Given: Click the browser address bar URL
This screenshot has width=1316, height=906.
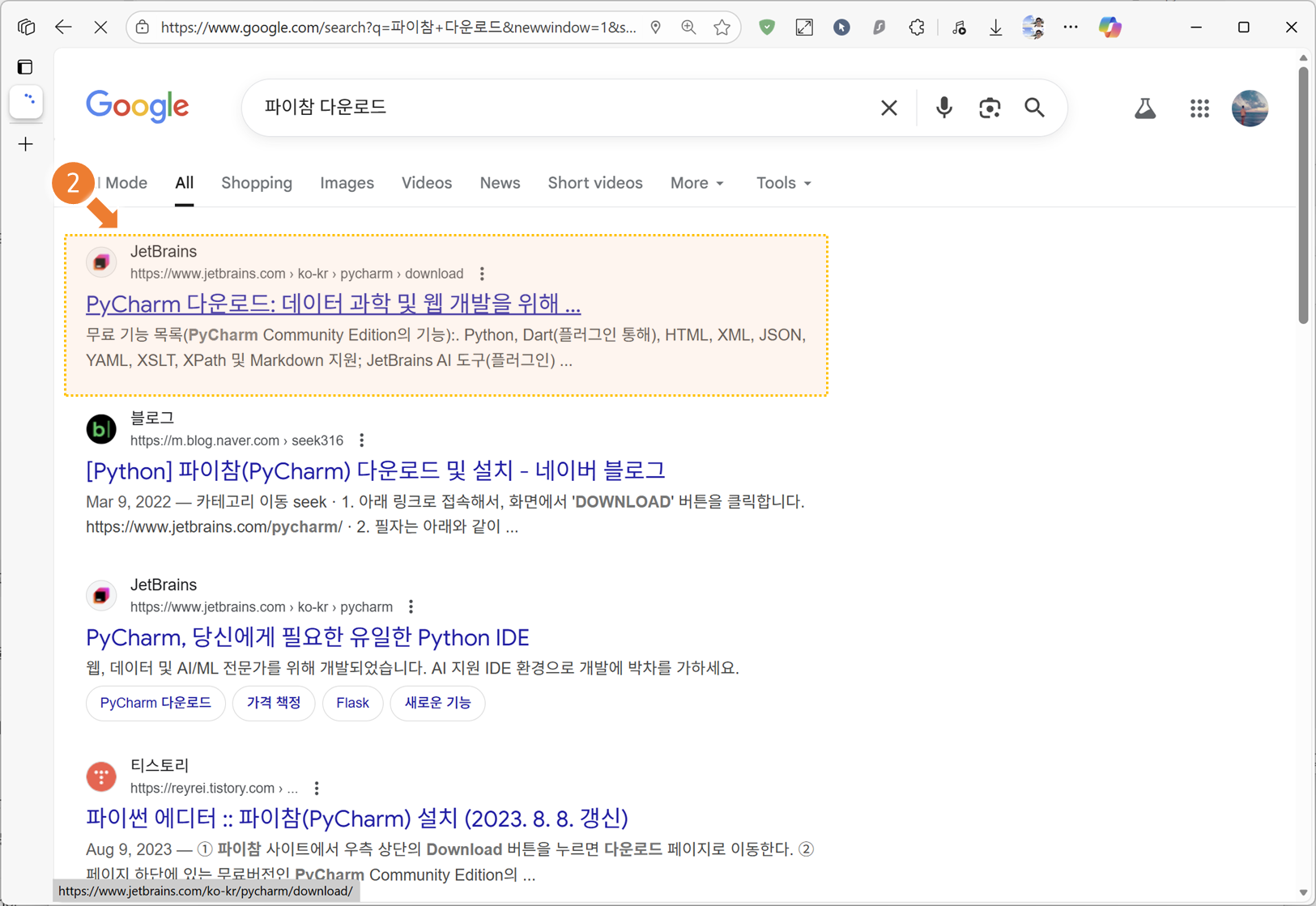Looking at the screenshot, I should click(398, 27).
